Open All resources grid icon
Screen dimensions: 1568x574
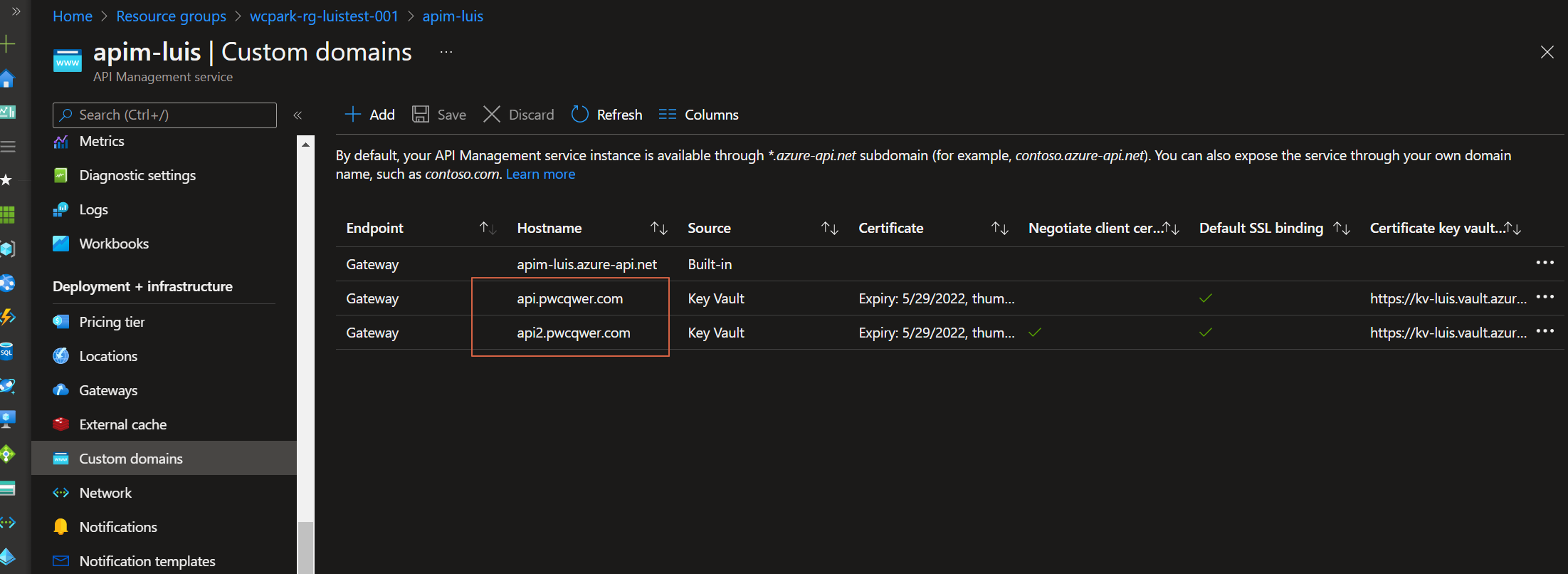[x=8, y=214]
